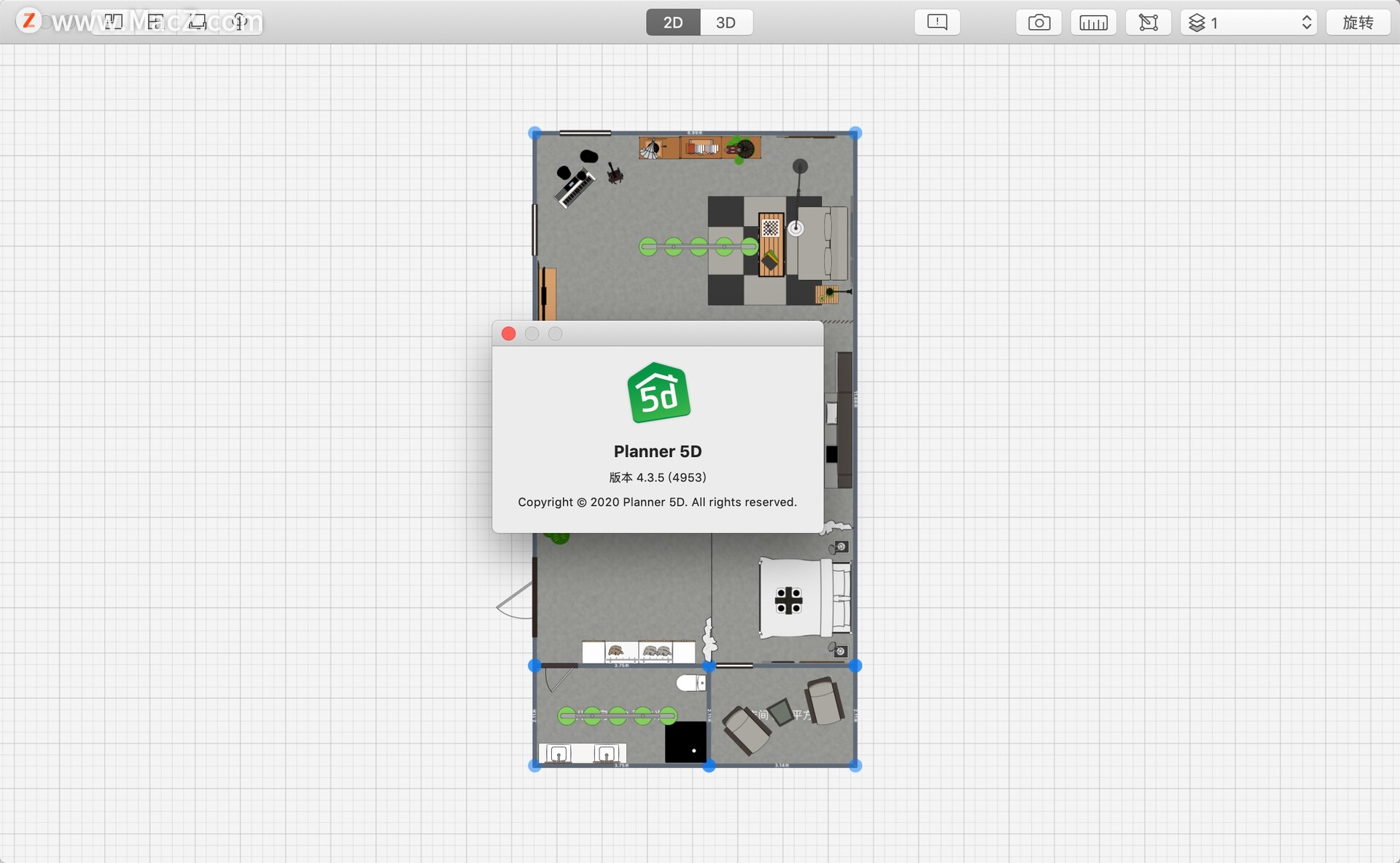The image size is (1400, 863).
Task: Switch to the 3D view tab
Action: [726, 23]
